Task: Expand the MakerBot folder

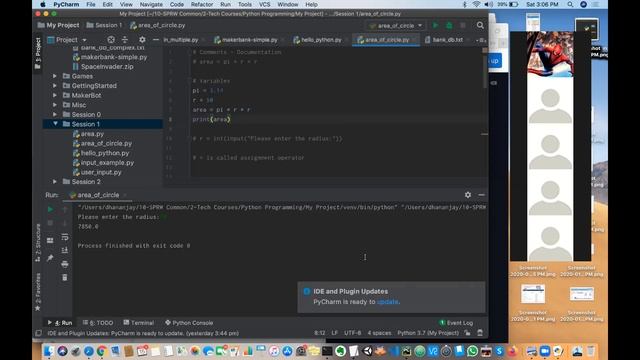Action: pyautogui.click(x=55, y=95)
